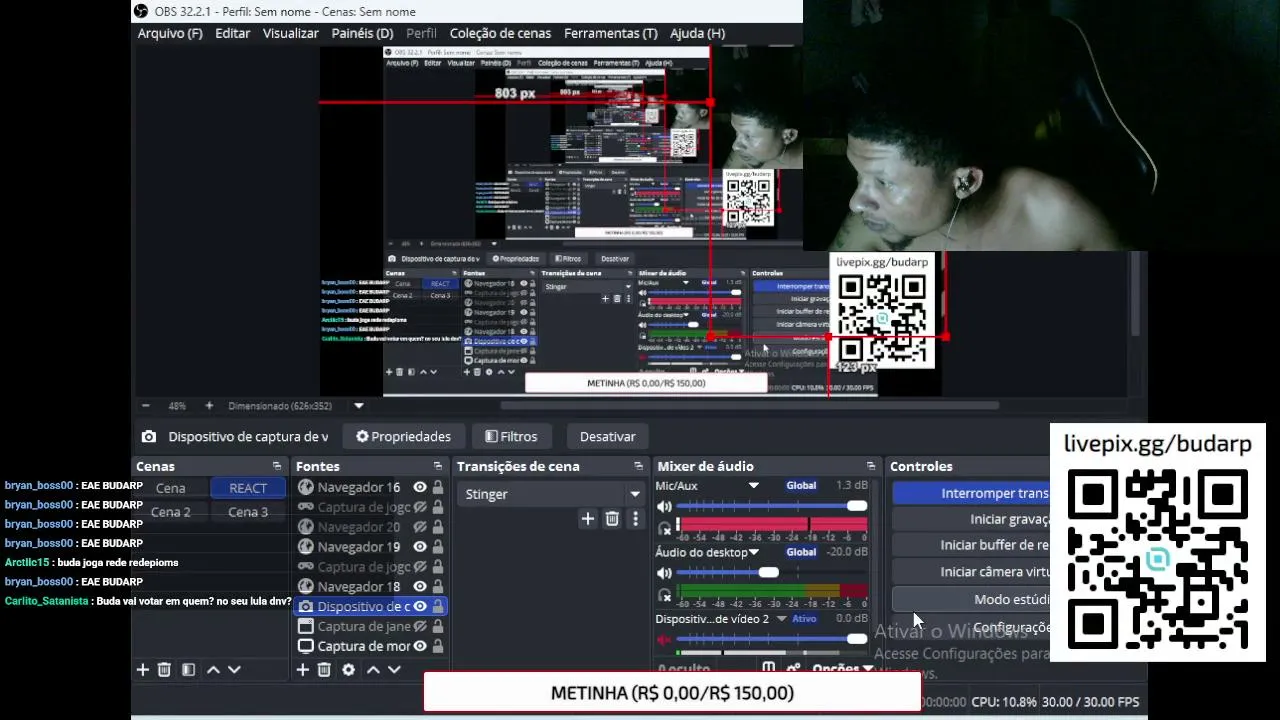
Task: Open the Painéis menu
Action: (362, 33)
